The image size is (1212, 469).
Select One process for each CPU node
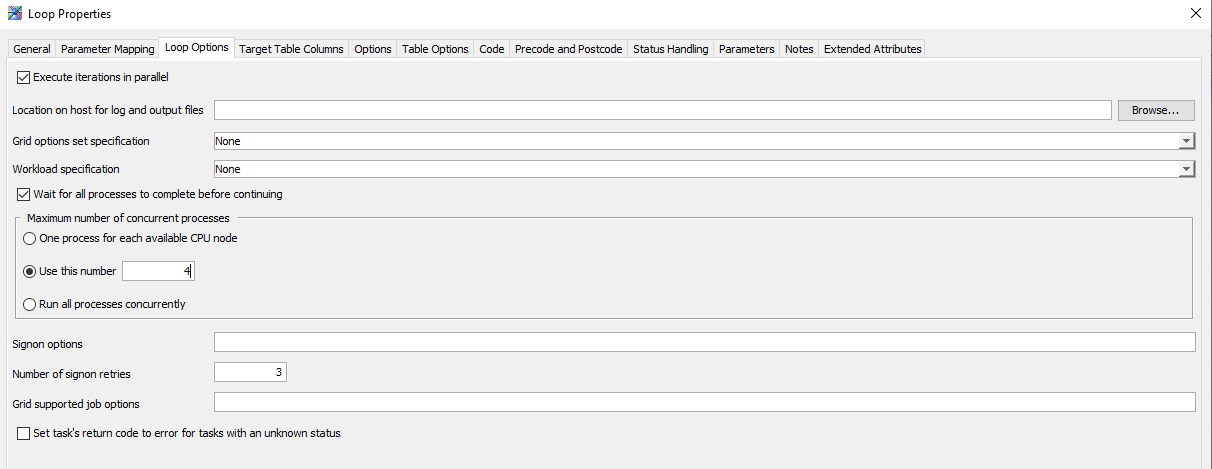30,238
